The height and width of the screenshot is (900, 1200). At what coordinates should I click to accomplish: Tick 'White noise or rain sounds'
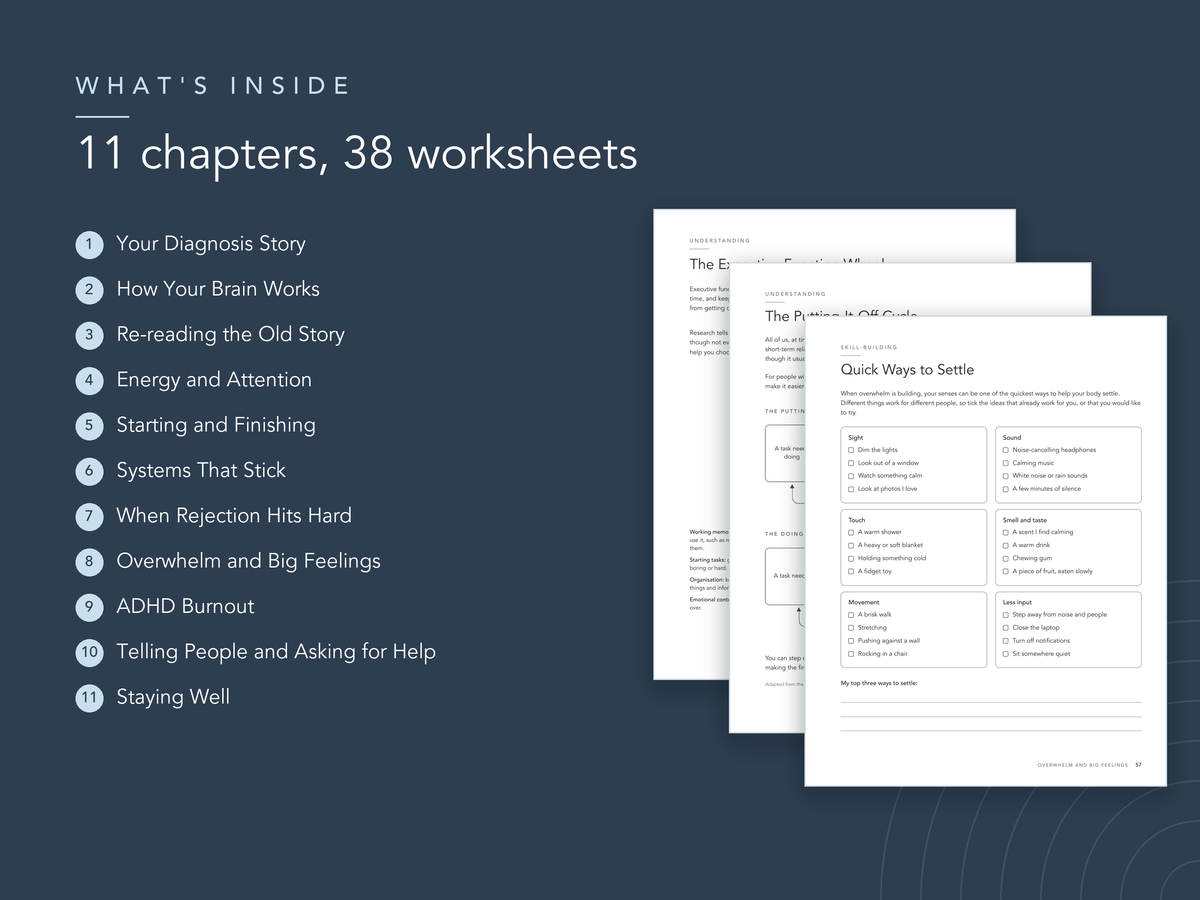click(1005, 476)
